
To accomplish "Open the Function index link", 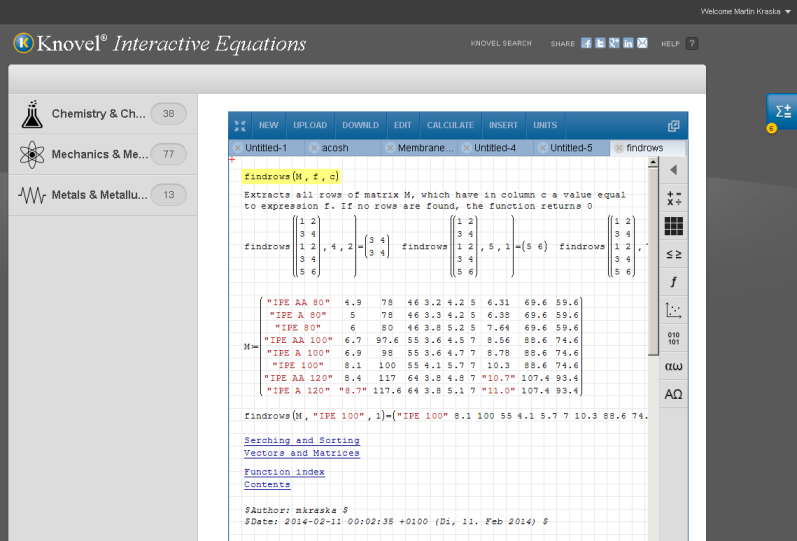I will [x=284, y=472].
